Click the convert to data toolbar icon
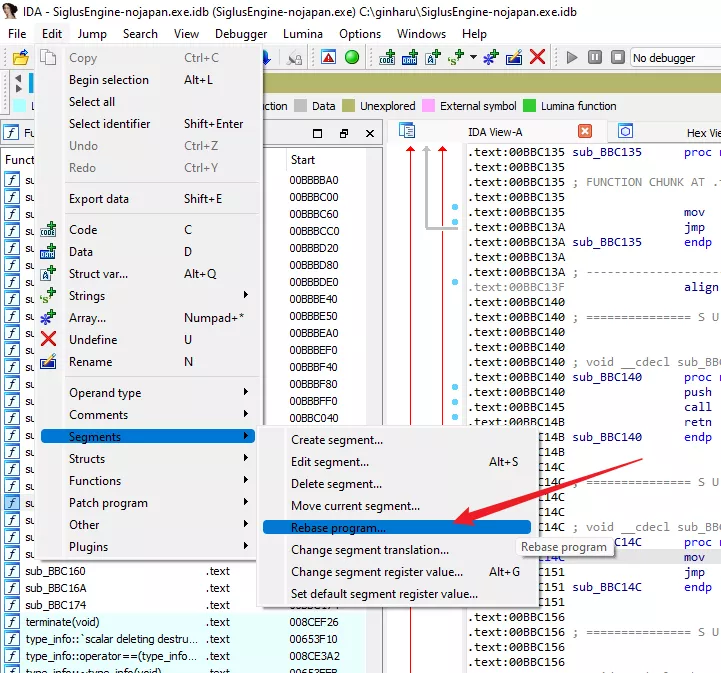 409,57
